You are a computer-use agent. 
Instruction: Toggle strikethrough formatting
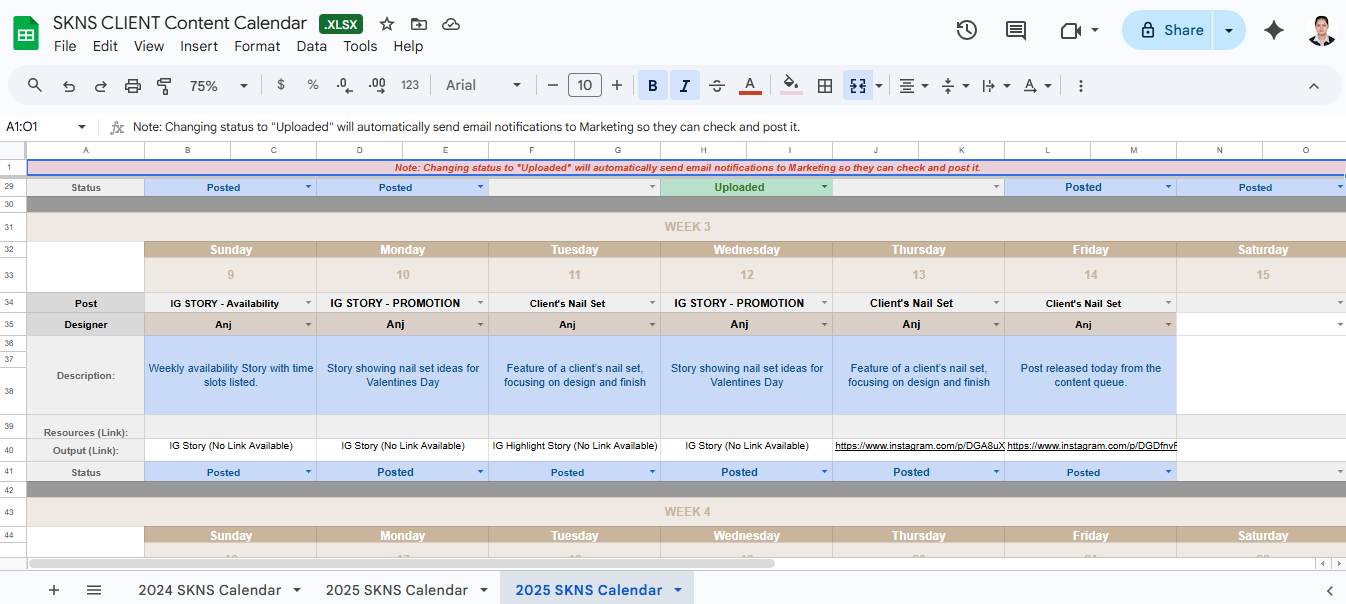click(717, 86)
